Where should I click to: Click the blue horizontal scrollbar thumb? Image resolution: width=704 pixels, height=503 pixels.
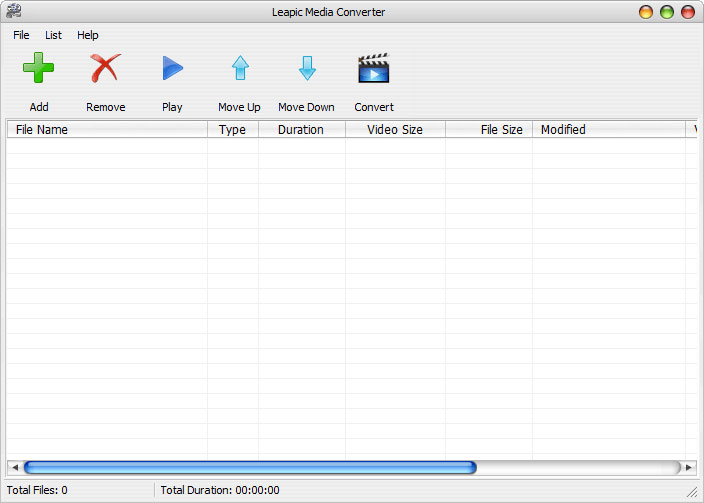coord(250,468)
